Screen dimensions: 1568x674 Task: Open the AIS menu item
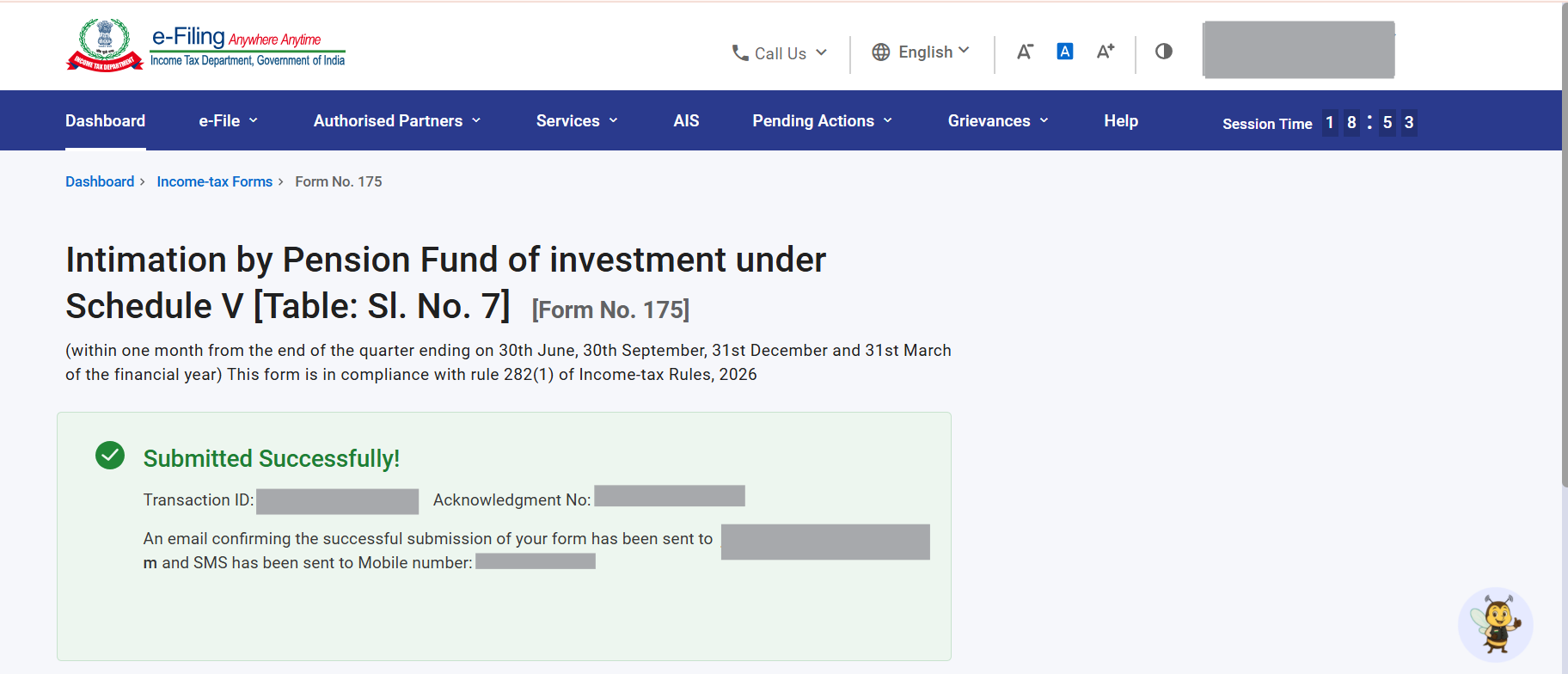coord(686,121)
